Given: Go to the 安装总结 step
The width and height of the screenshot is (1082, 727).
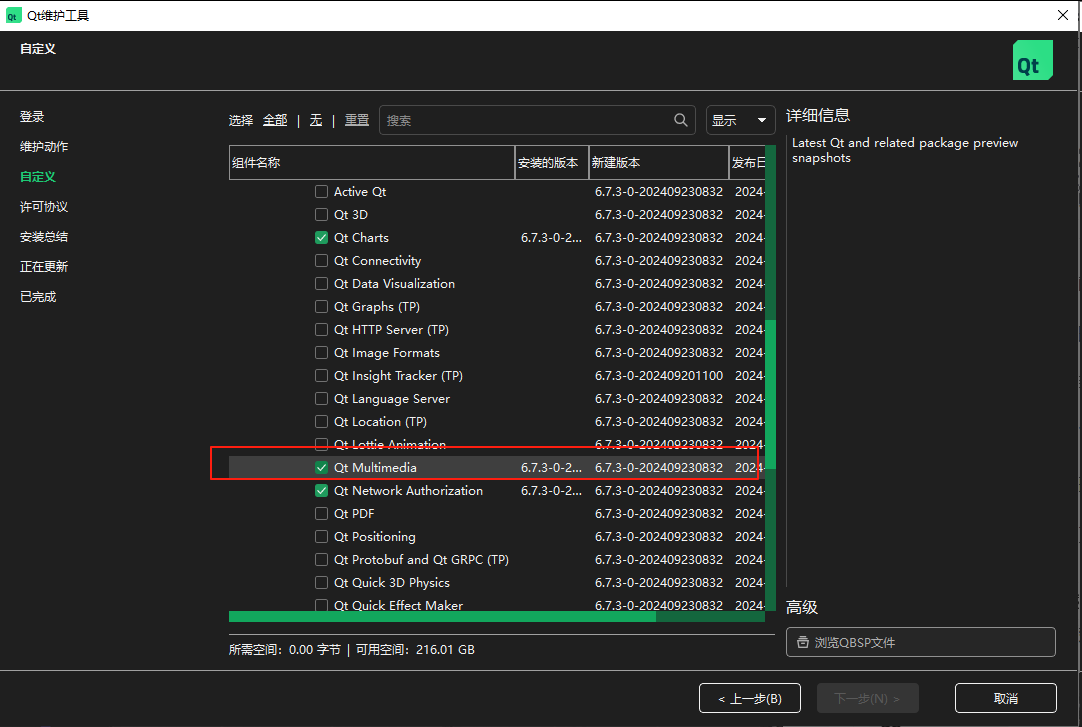Looking at the screenshot, I should pos(43,237).
